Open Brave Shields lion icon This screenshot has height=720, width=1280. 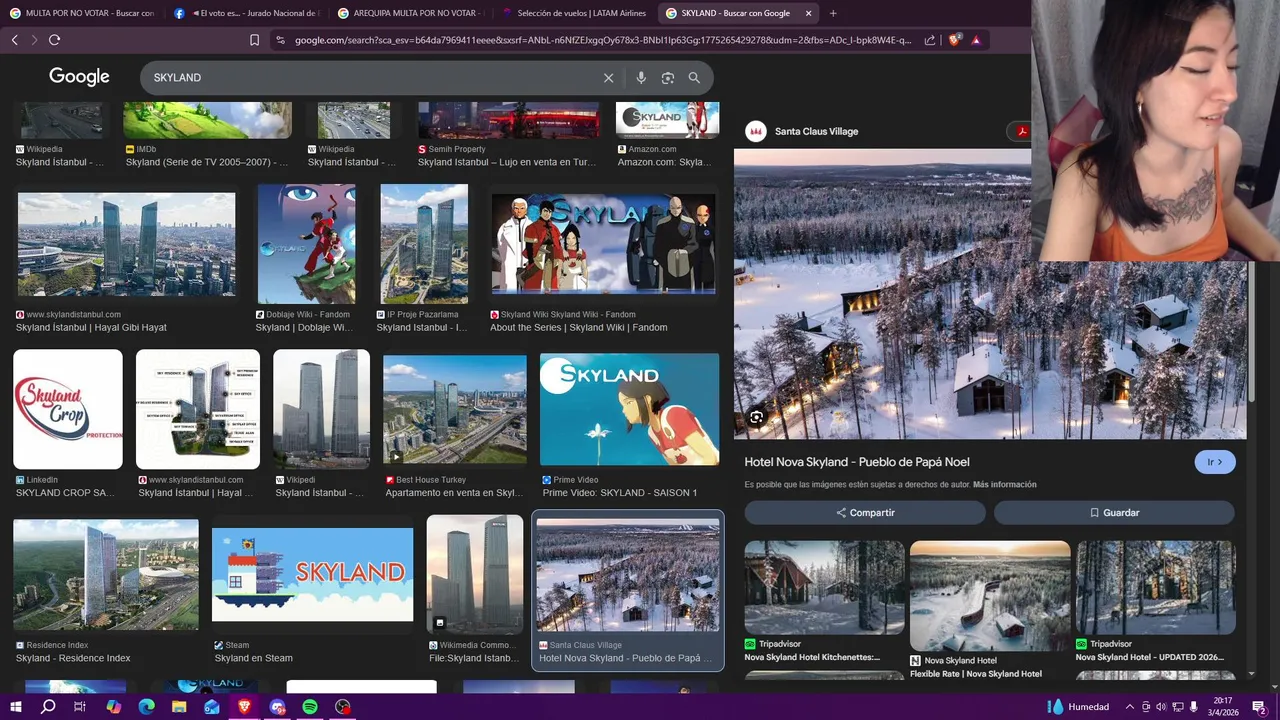pos(954,40)
